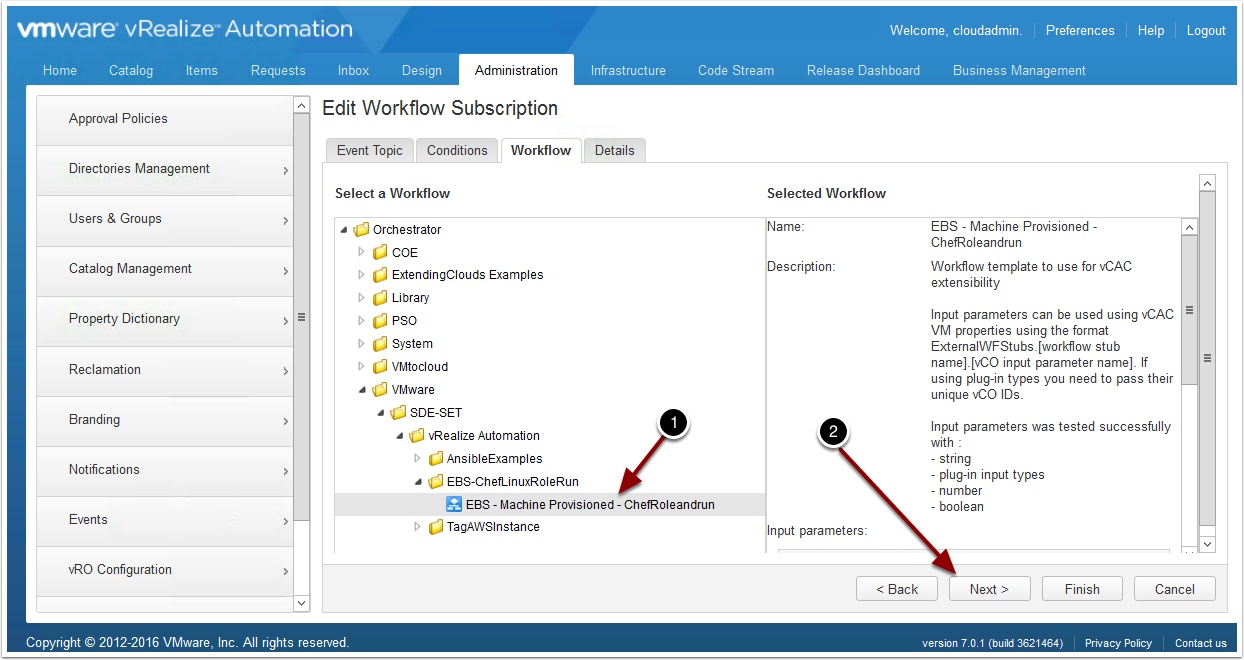Click the System folder icon
The height and width of the screenshot is (660, 1244).
[380, 344]
